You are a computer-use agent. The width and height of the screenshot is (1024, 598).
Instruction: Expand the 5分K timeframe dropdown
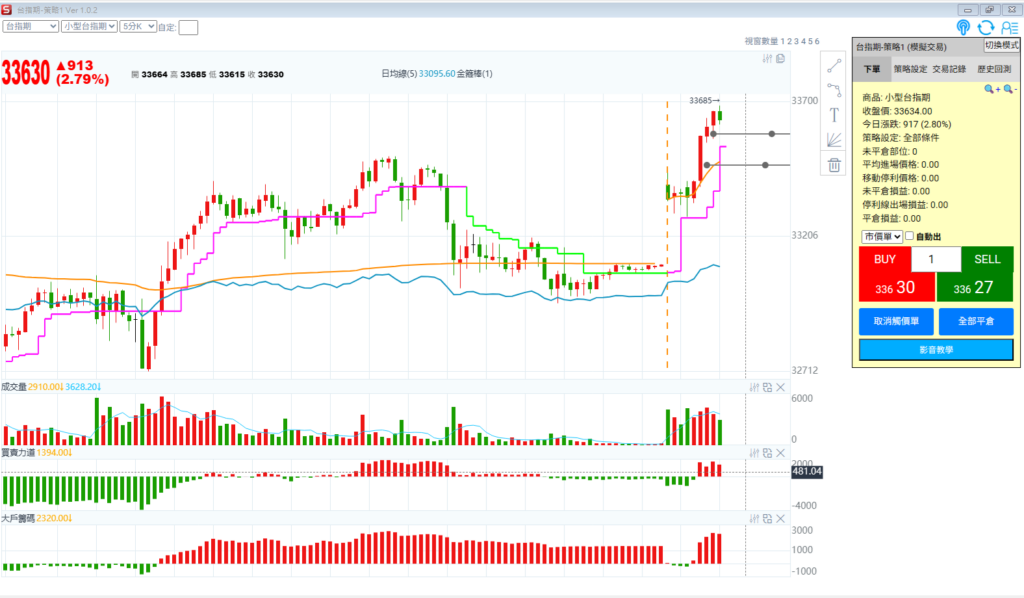coord(138,27)
